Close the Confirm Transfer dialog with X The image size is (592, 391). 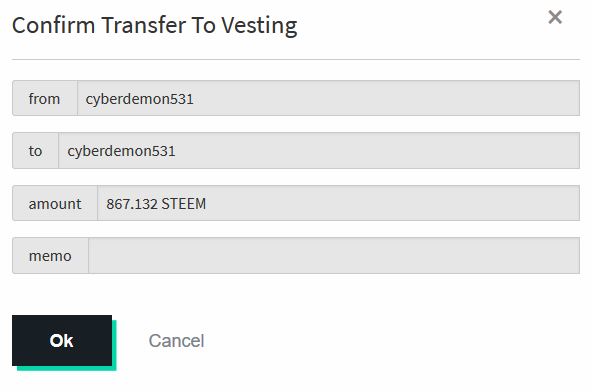(555, 17)
